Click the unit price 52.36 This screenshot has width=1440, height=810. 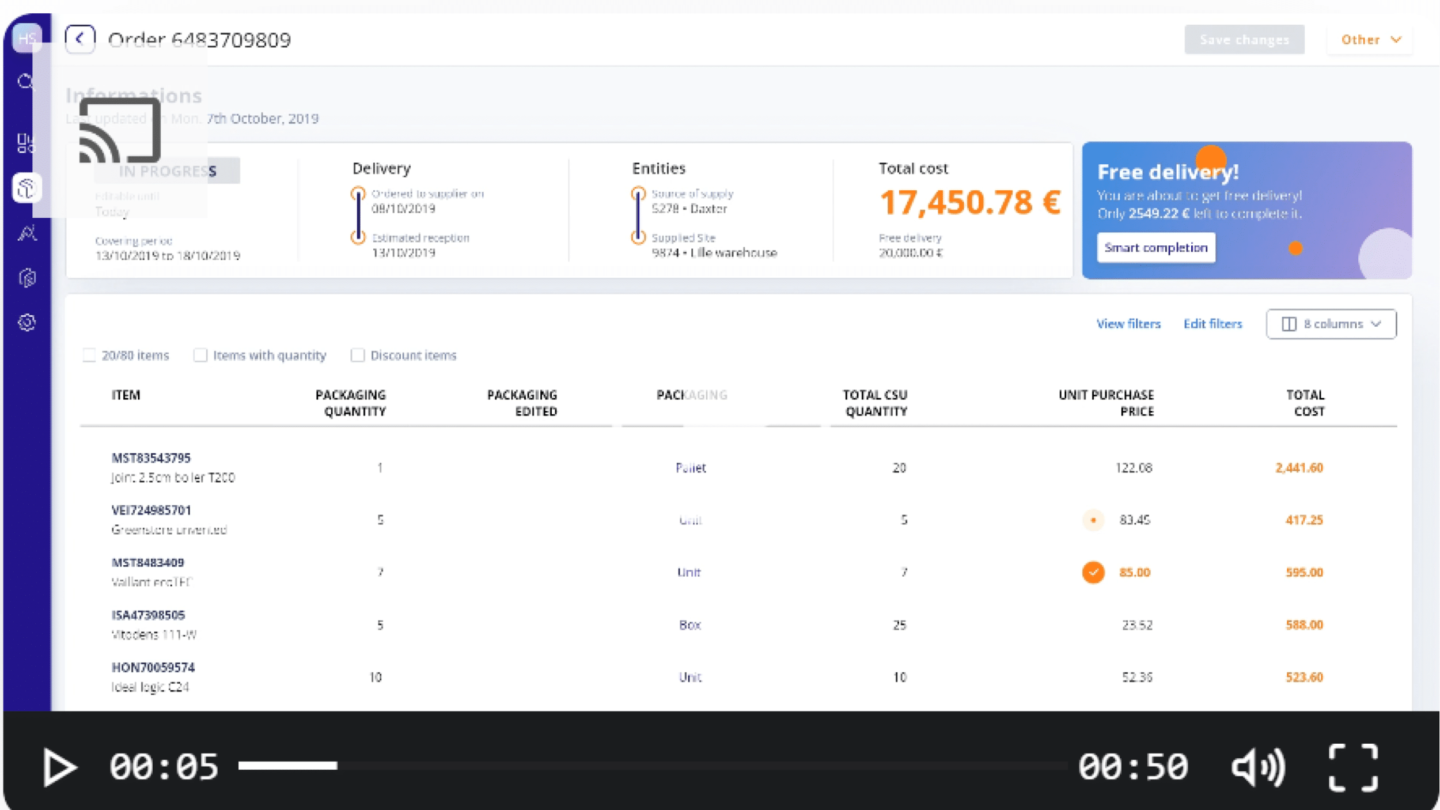pos(1137,677)
